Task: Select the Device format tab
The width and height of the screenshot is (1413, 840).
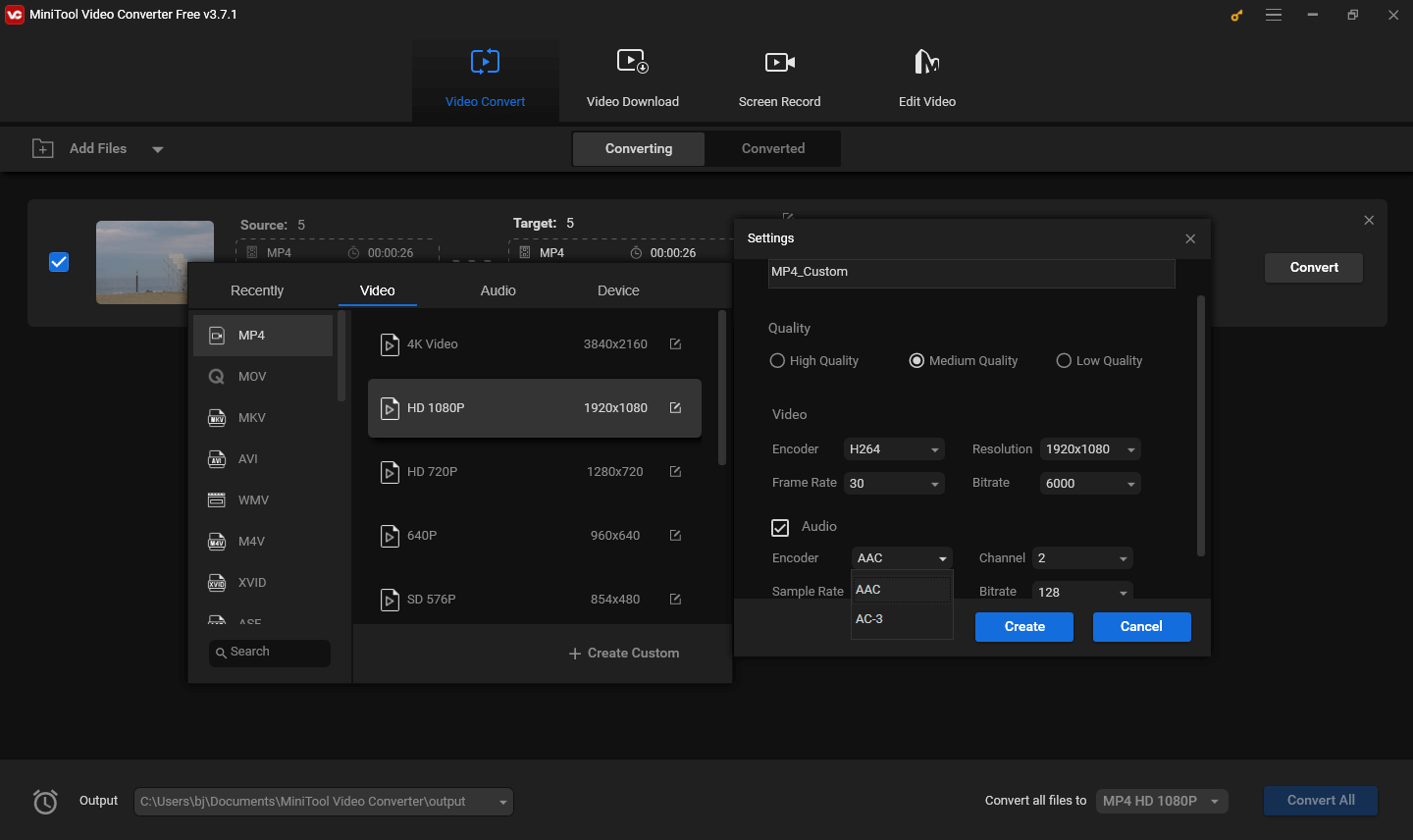Action: point(618,290)
